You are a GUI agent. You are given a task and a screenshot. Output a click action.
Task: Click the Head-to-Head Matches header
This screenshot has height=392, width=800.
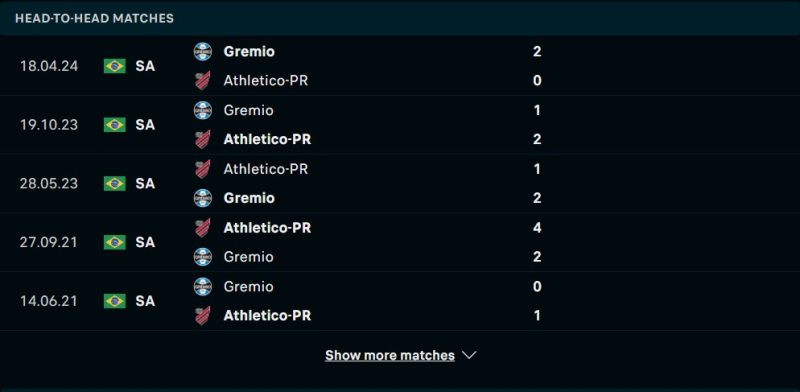point(94,18)
